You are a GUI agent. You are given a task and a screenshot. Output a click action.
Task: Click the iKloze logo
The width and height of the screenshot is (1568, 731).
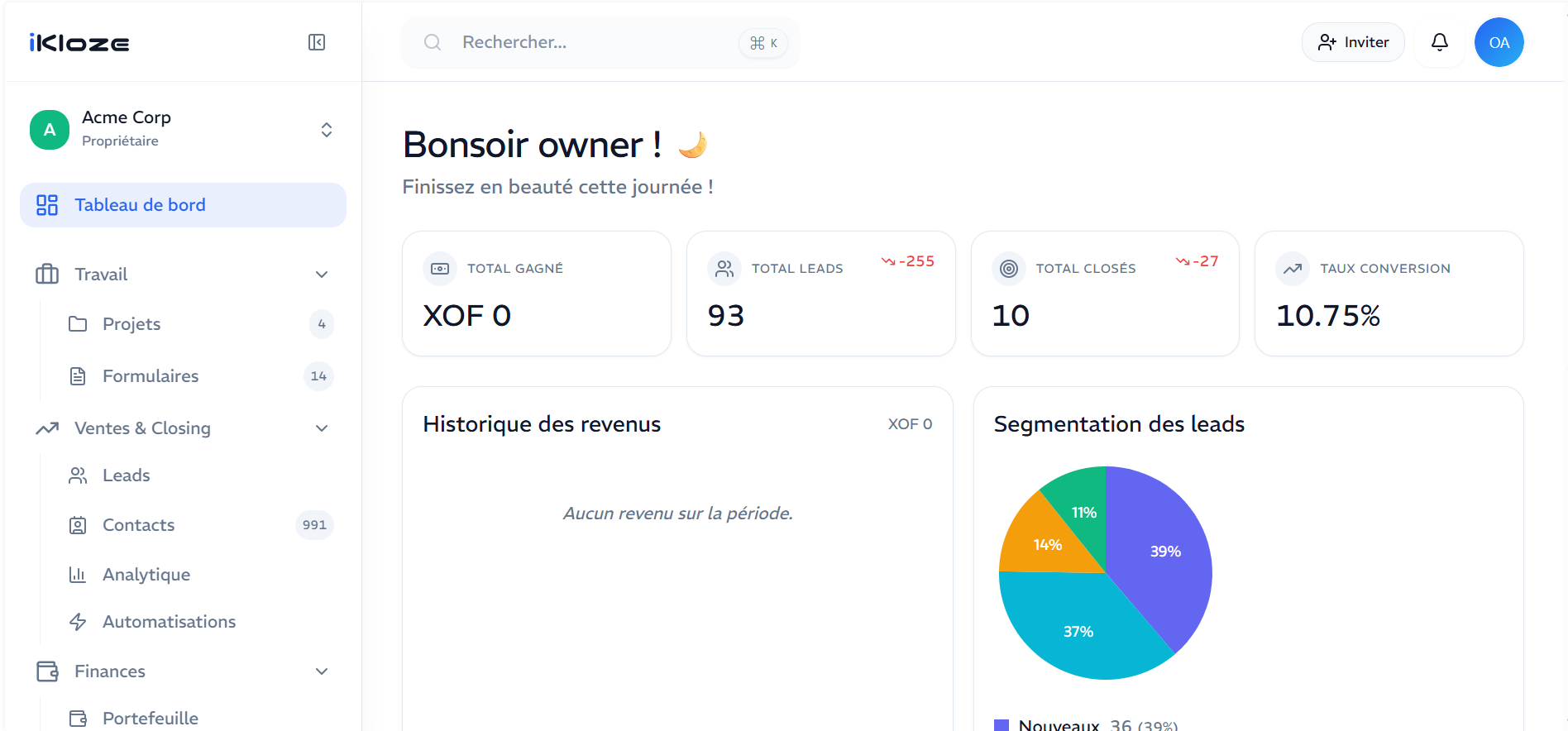[79, 43]
